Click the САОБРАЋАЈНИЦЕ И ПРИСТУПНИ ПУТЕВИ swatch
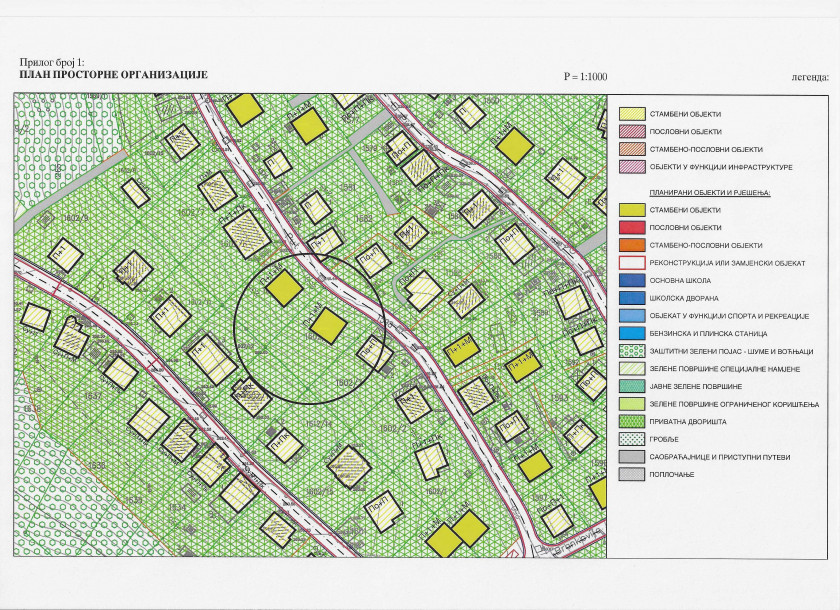Viewport: 840px width, 610px height. point(631,457)
